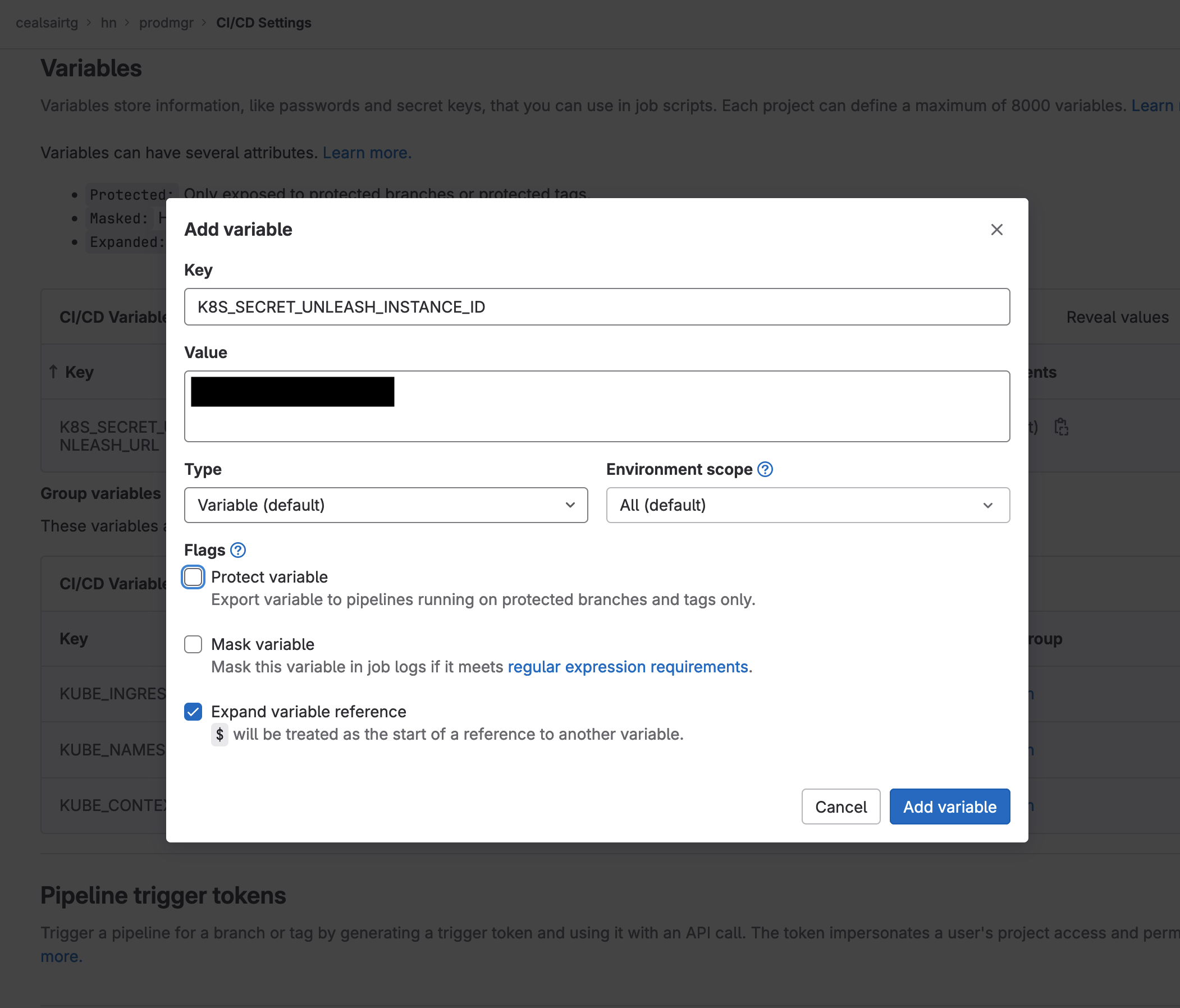Open regular expression requirements link
This screenshot has height=1008, width=1180.
pos(628,667)
